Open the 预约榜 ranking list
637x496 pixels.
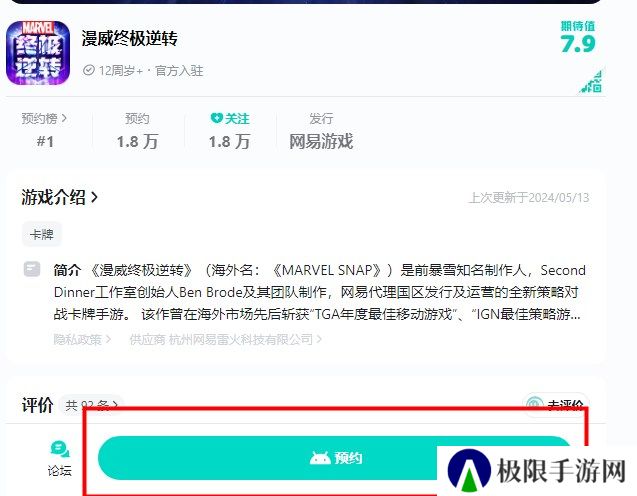point(44,119)
